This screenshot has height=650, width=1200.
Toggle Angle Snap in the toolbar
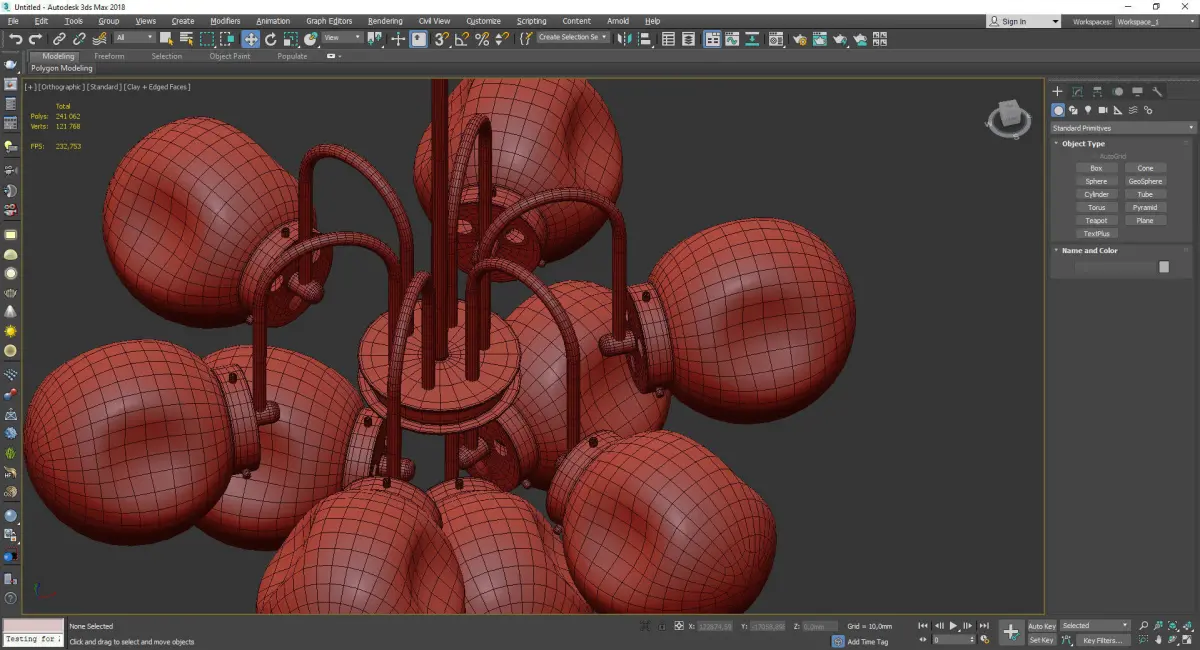tap(461, 39)
